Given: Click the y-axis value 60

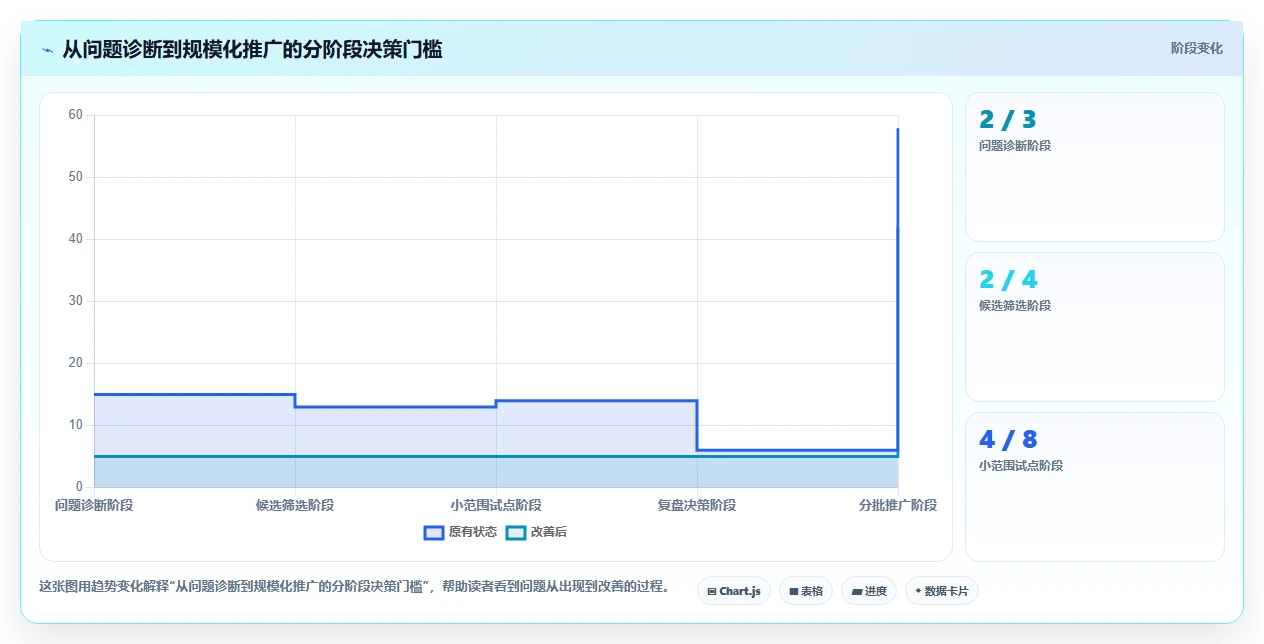Looking at the screenshot, I should [76, 115].
